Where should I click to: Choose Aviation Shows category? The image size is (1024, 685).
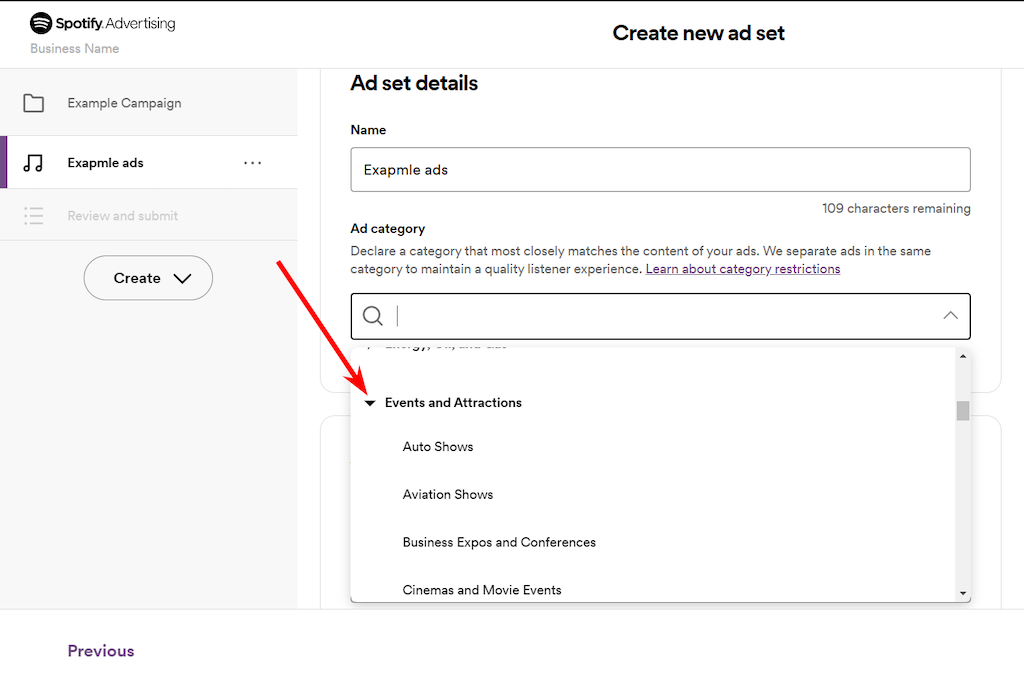click(x=447, y=494)
